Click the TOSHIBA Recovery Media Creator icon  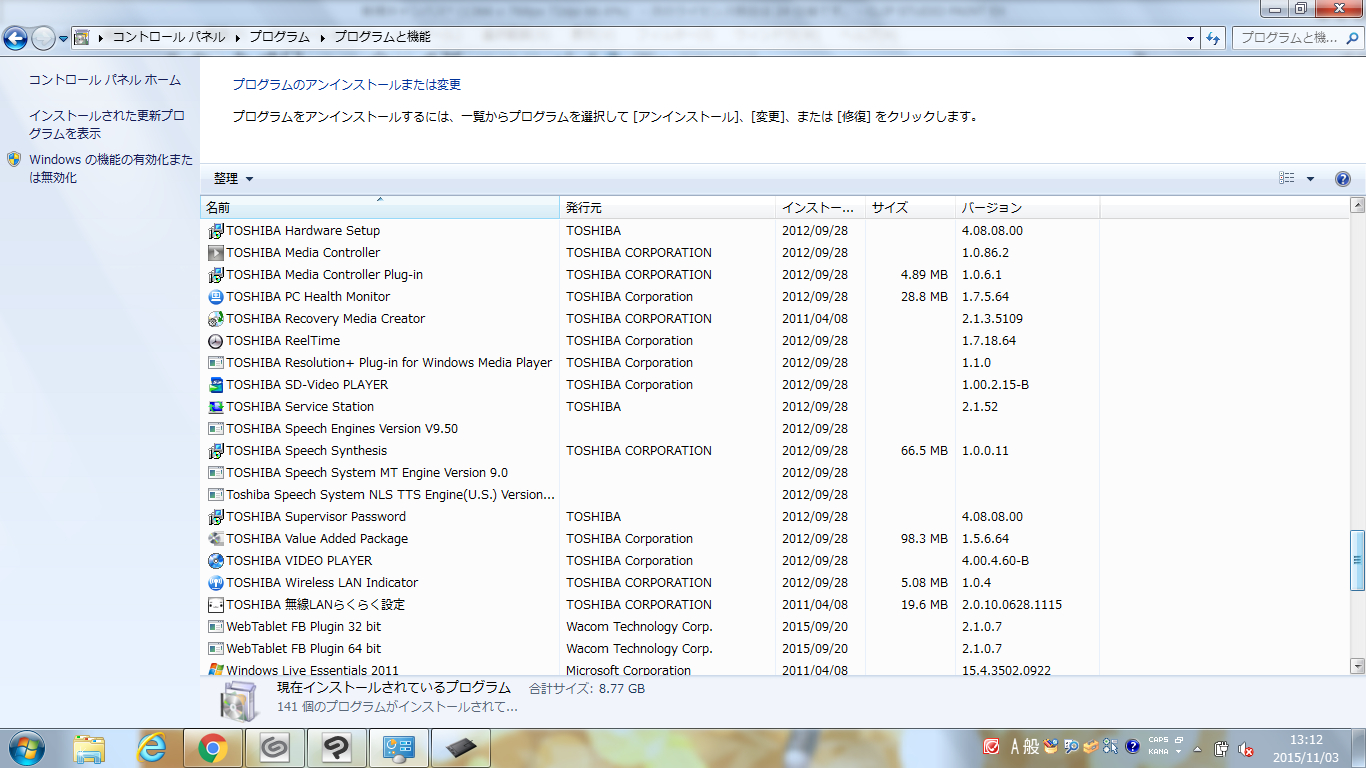pyautogui.click(x=215, y=319)
